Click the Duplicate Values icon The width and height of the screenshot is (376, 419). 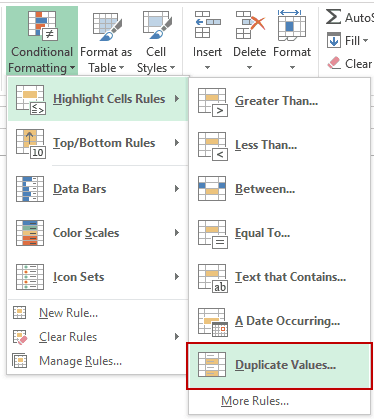212,365
